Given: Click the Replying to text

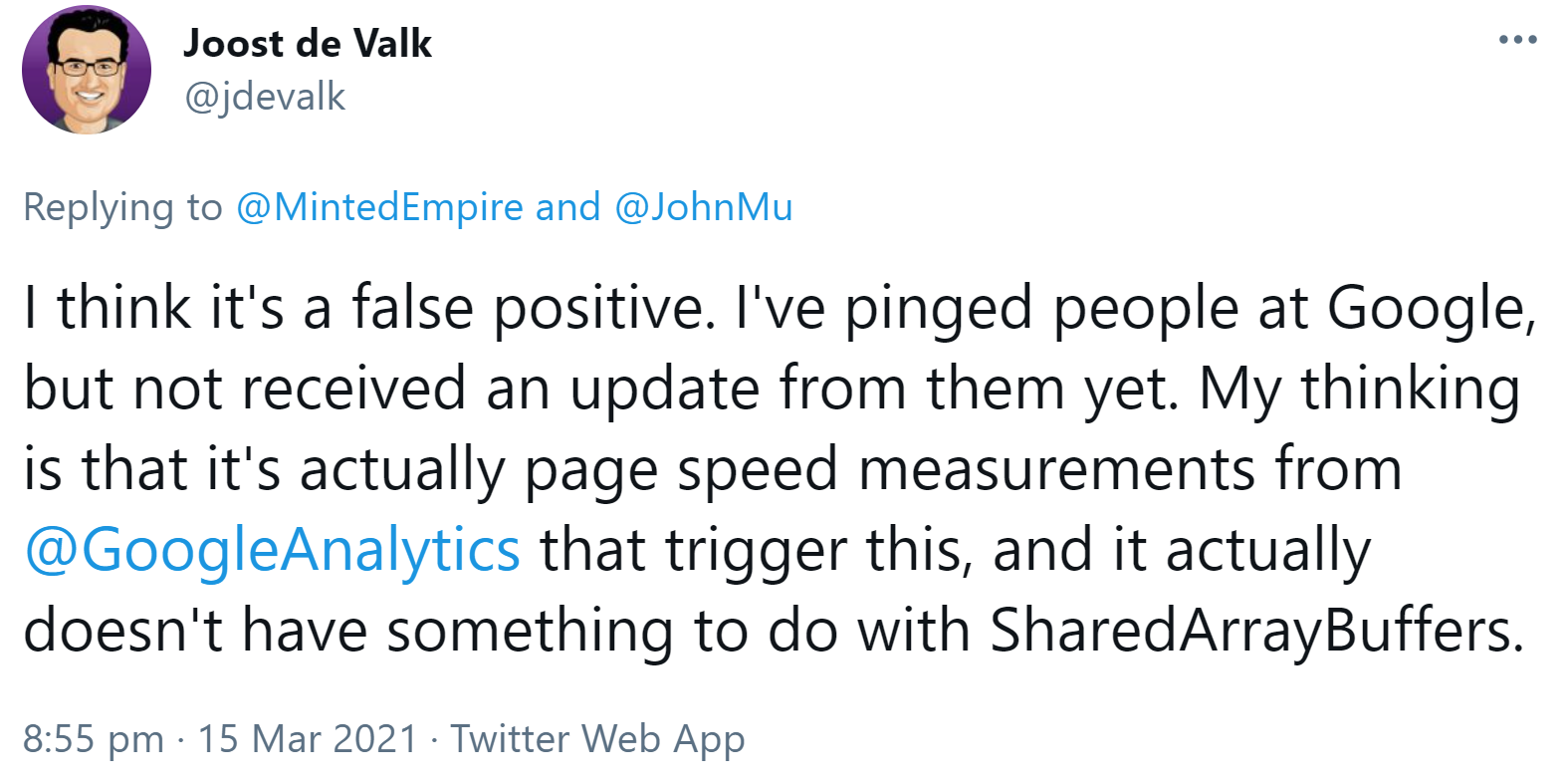Looking at the screenshot, I should (119, 207).
